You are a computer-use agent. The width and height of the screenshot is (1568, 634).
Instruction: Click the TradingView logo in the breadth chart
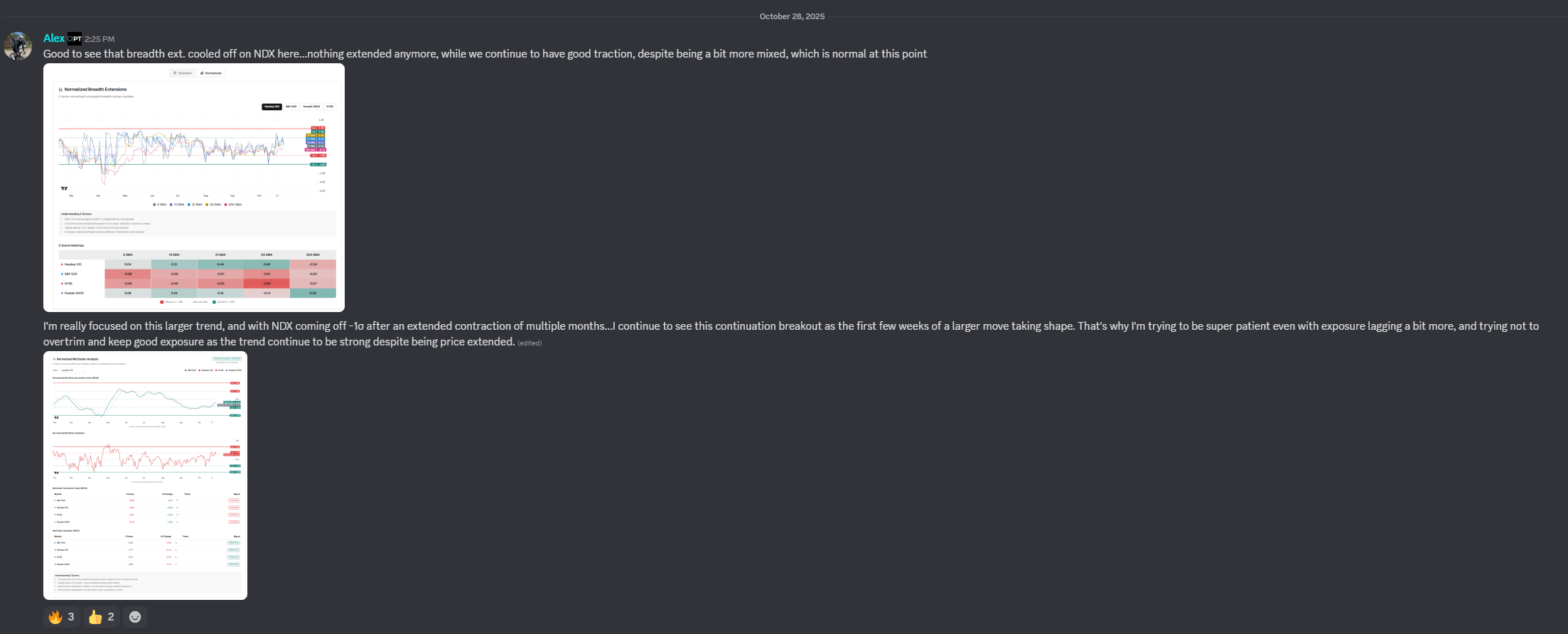(64, 188)
